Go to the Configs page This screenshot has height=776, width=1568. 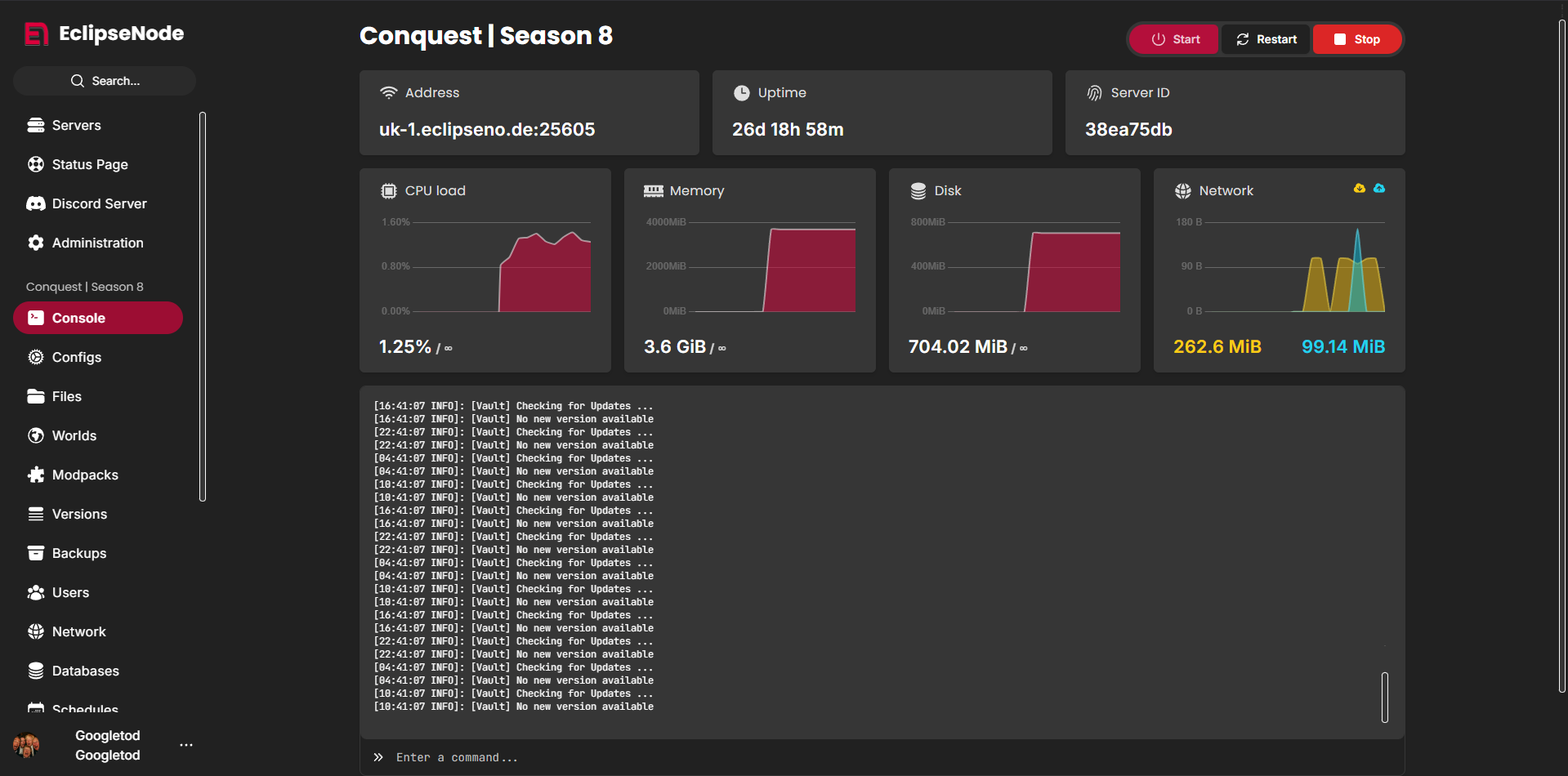77,357
